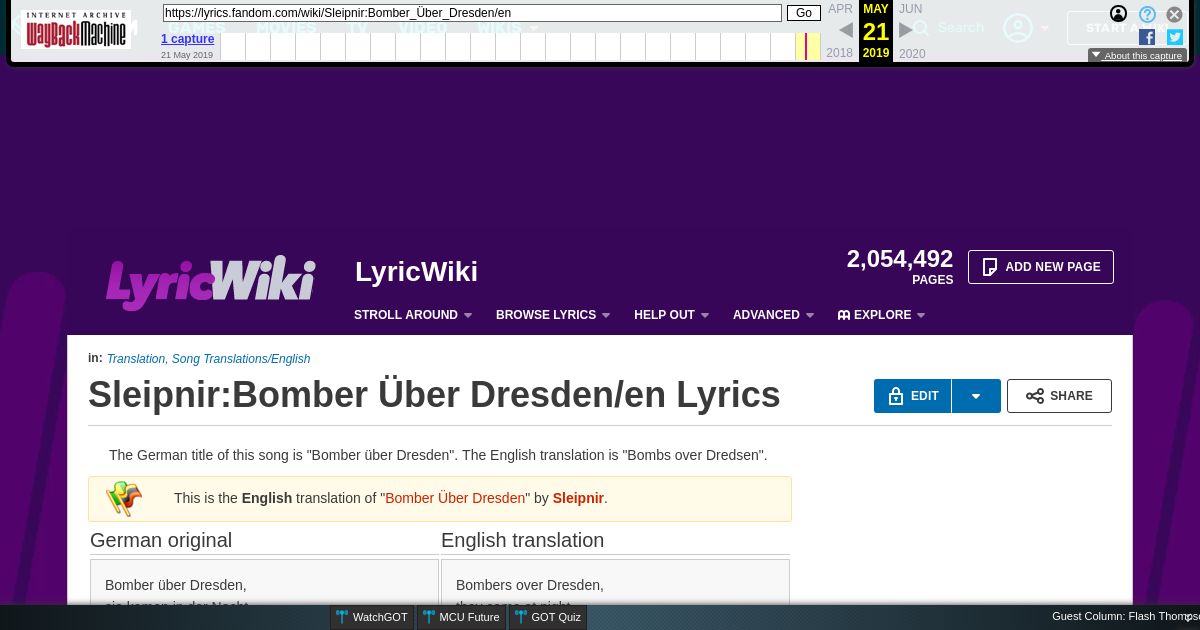Go to previous capture arrow
The height and width of the screenshot is (630, 1200).
[846, 30]
